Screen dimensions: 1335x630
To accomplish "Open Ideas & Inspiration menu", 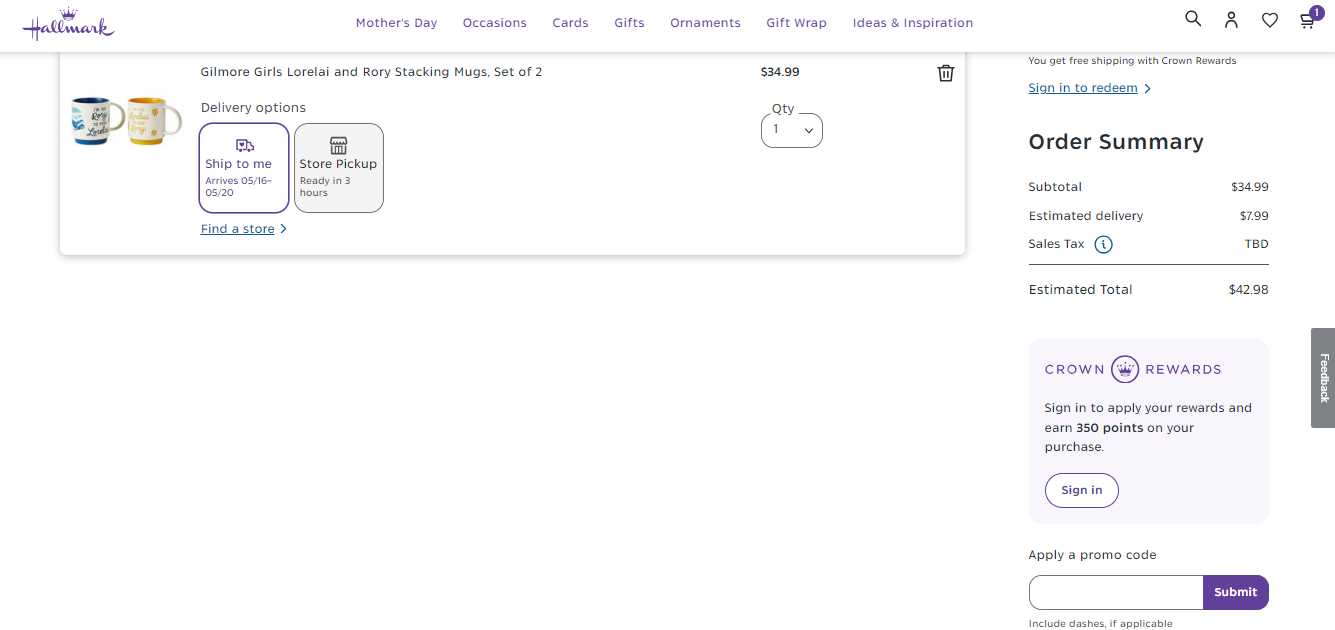I will point(913,23).
